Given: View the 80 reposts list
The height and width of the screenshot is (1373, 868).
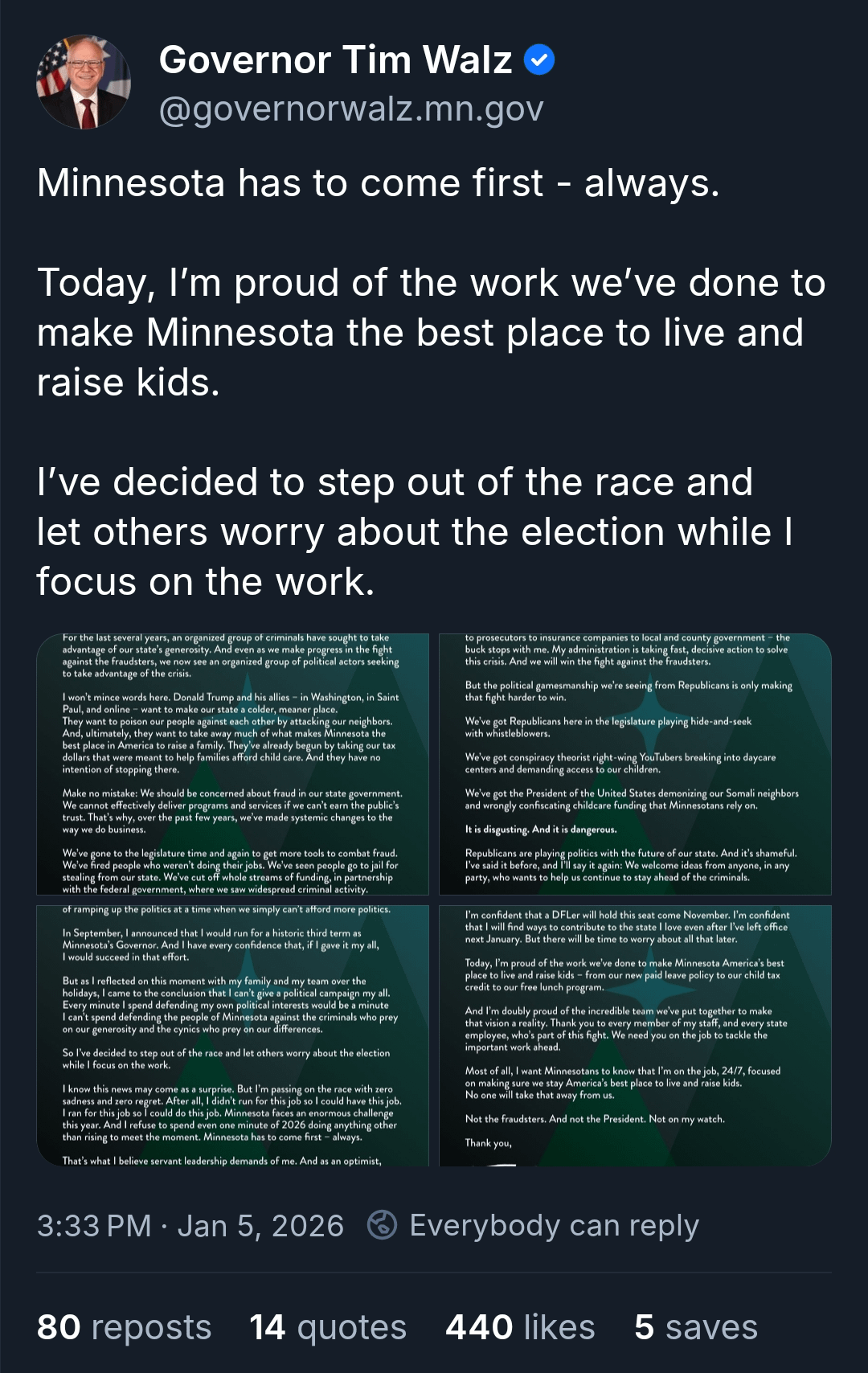Looking at the screenshot, I should 124,1327.
